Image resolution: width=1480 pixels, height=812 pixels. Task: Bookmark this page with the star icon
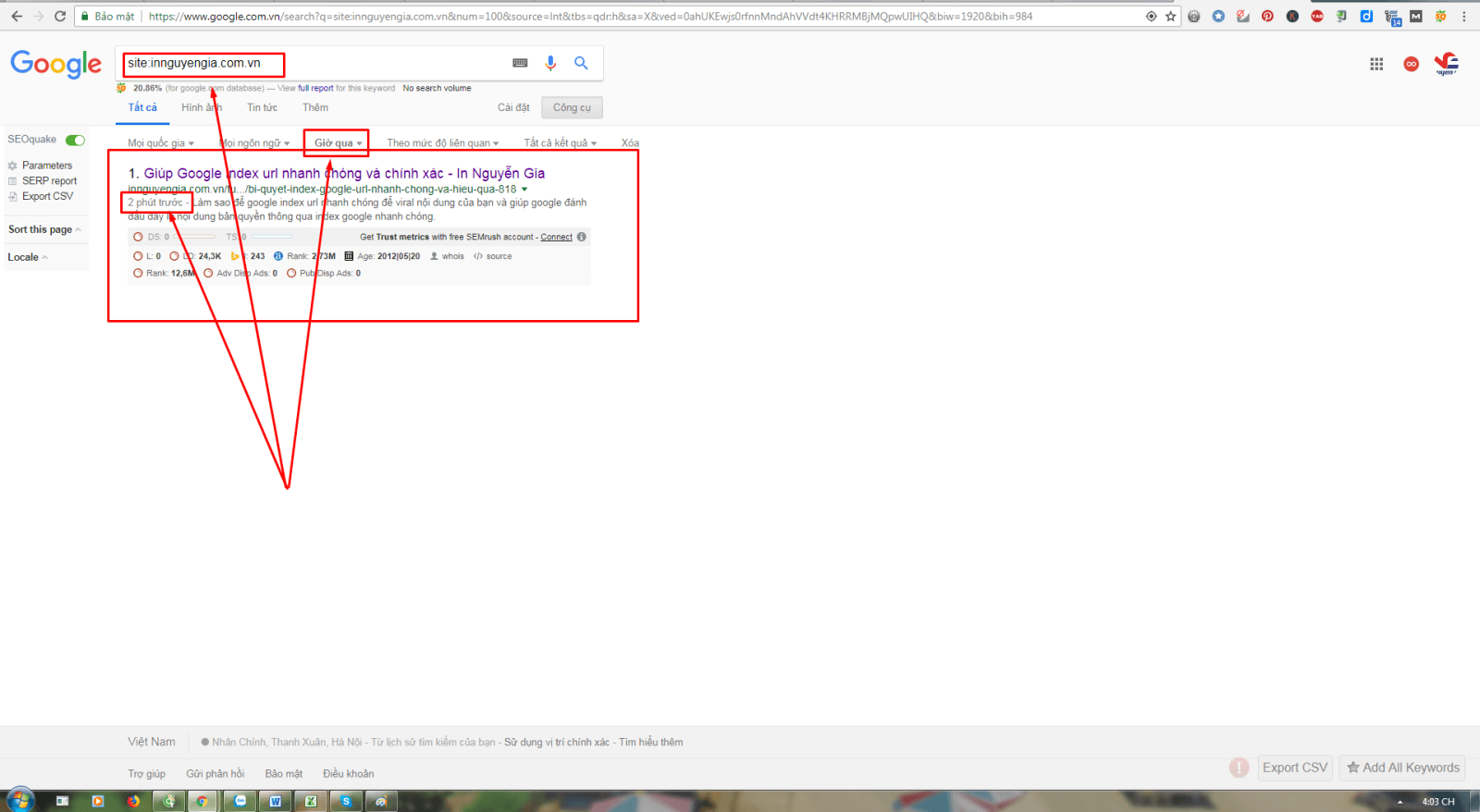[x=1170, y=16]
